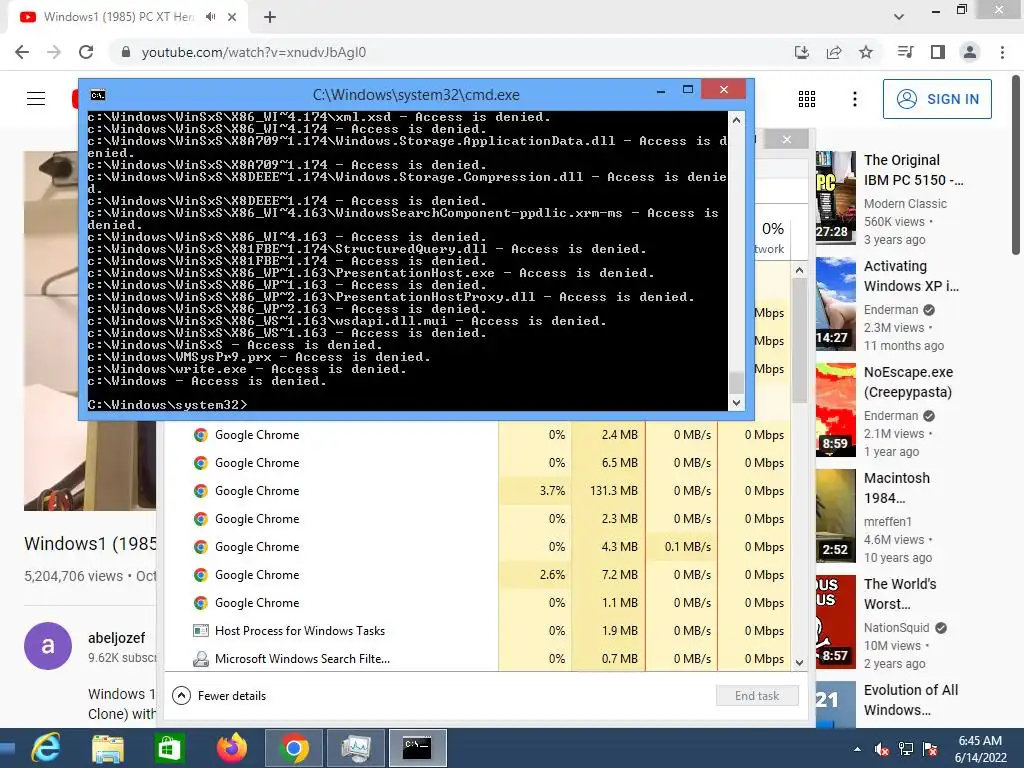The height and width of the screenshot is (768, 1024).
Task: Open Chrome media controls icon
Action: (905, 52)
